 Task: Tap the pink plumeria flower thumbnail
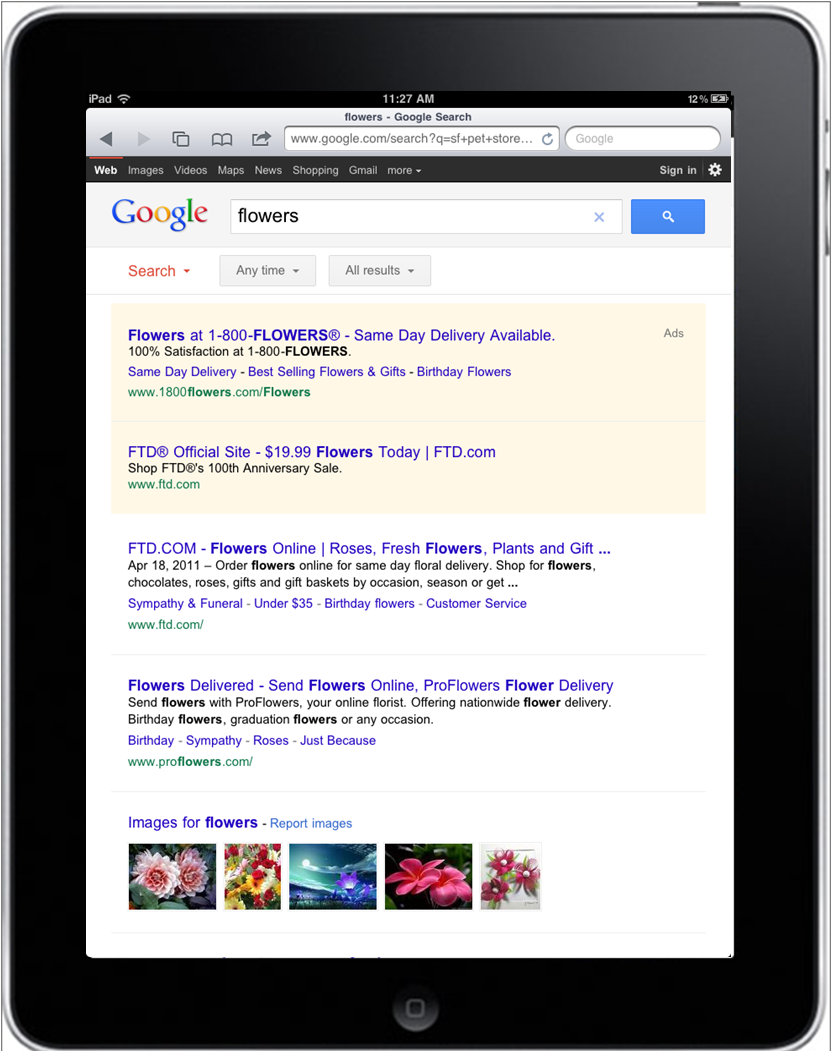click(428, 876)
